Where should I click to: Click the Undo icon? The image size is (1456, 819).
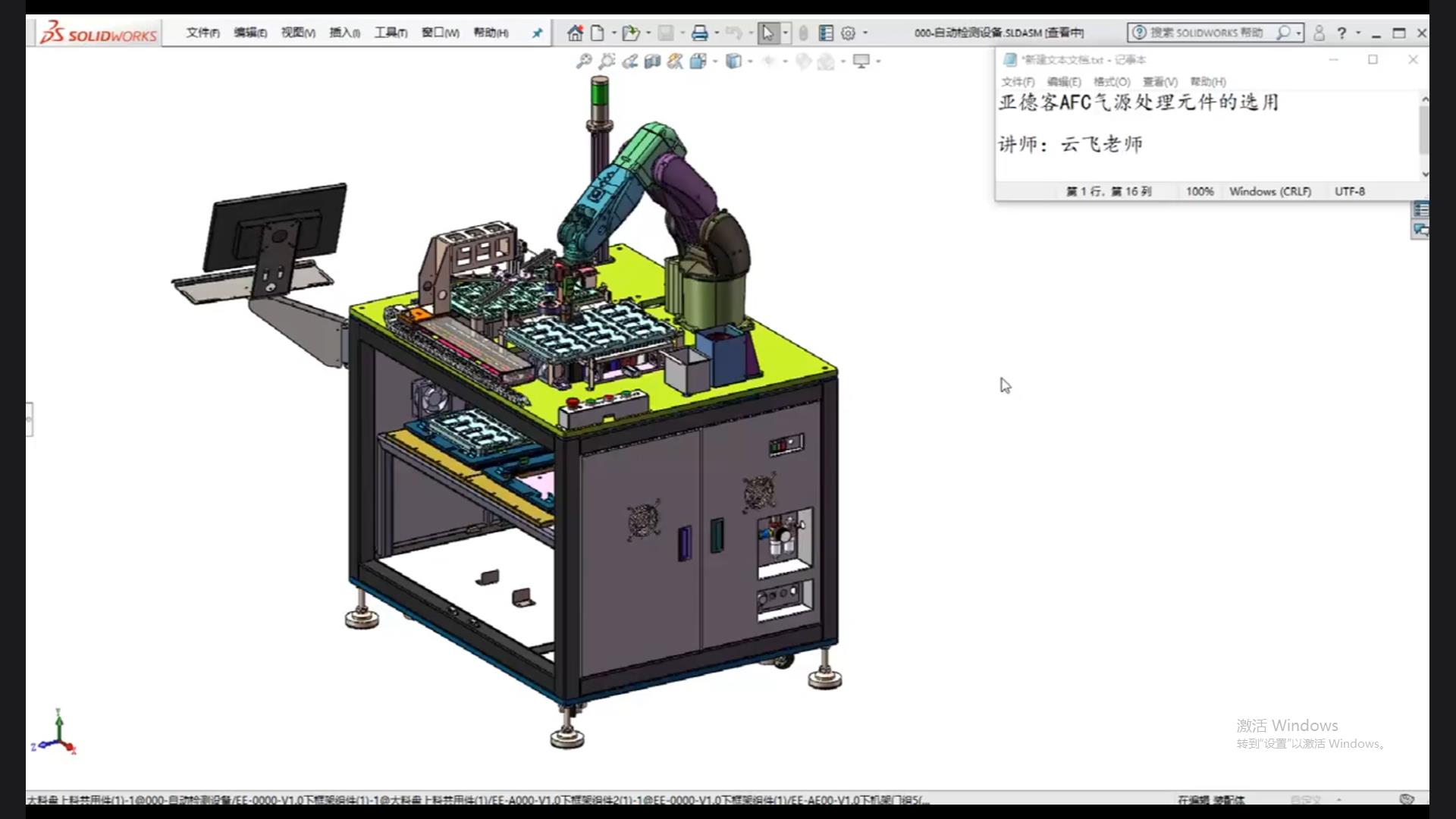(733, 33)
